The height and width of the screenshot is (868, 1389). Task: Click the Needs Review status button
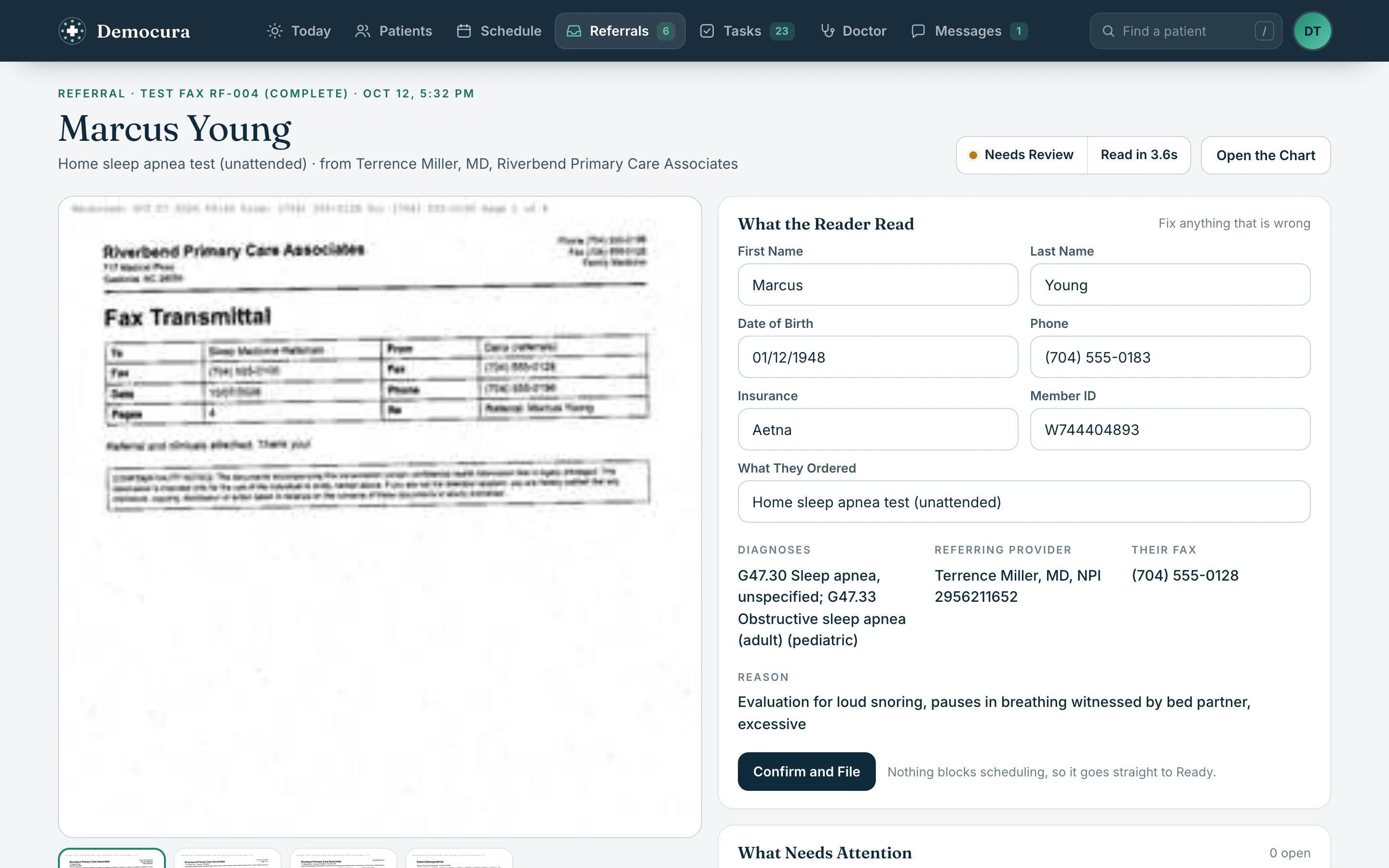coord(1021,155)
